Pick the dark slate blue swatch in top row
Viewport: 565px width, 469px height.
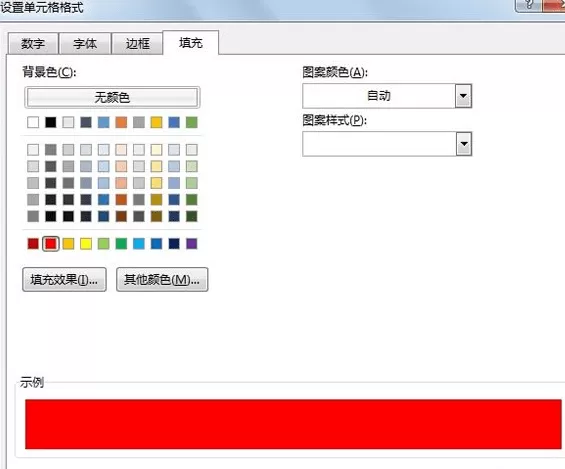(x=86, y=122)
